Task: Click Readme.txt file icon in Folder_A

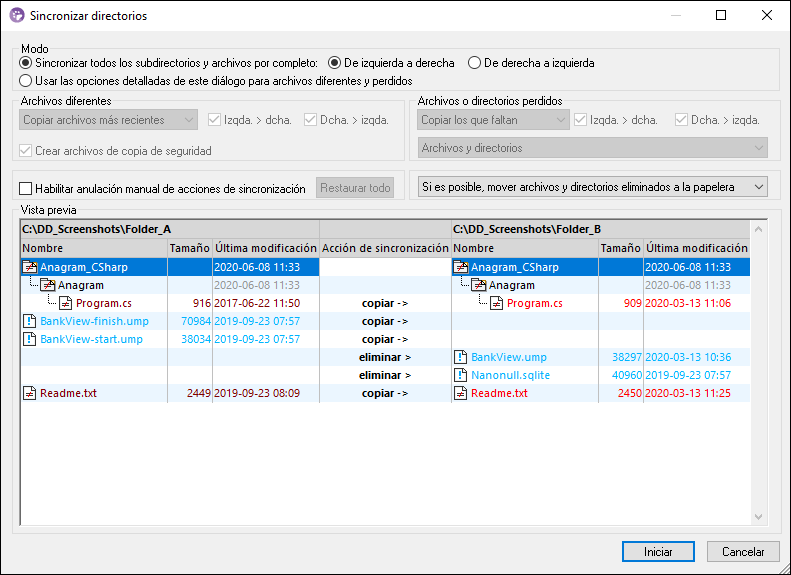Action: 29,393
